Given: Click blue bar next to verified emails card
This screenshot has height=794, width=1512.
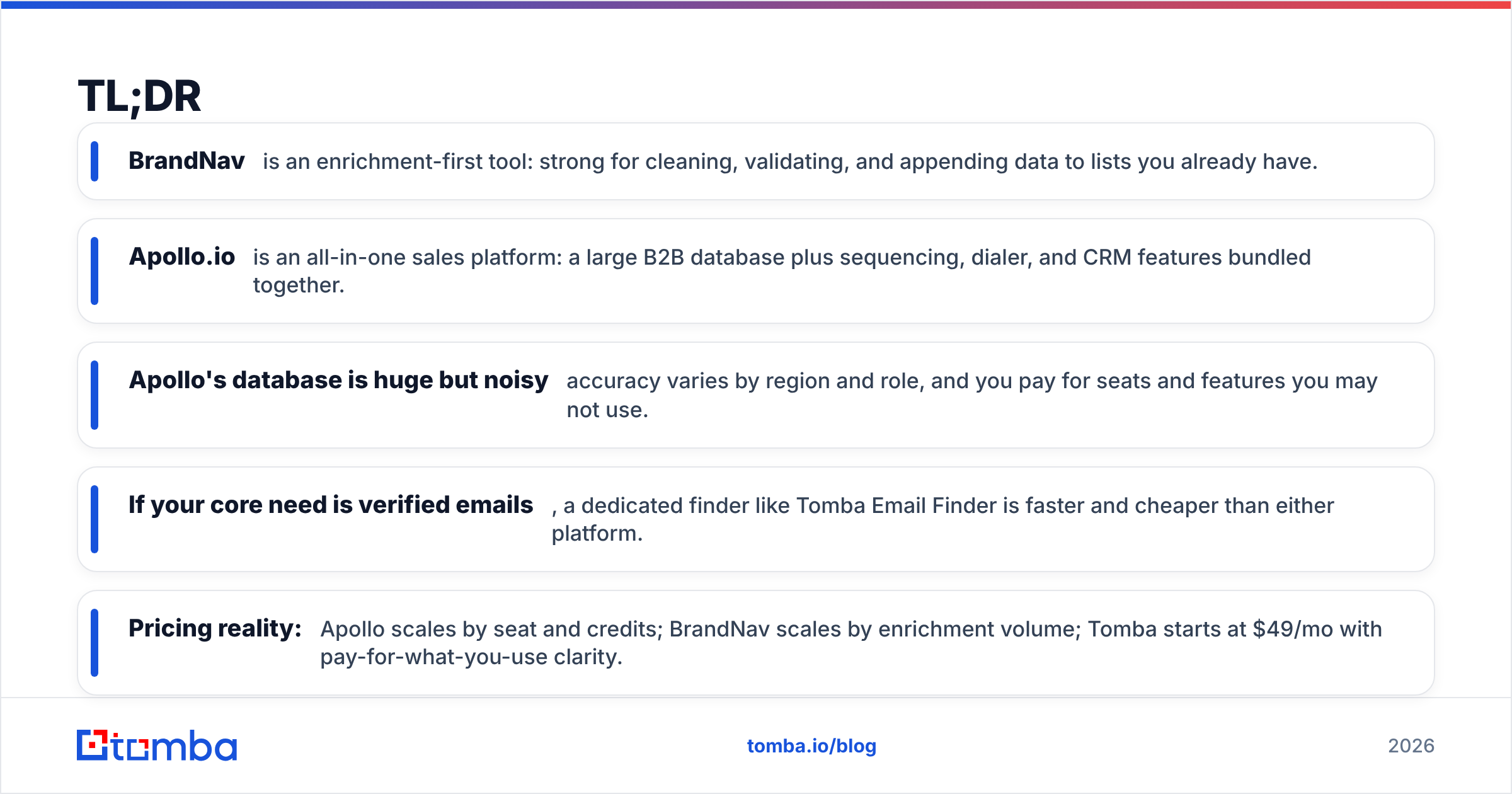Looking at the screenshot, I should coord(94,519).
